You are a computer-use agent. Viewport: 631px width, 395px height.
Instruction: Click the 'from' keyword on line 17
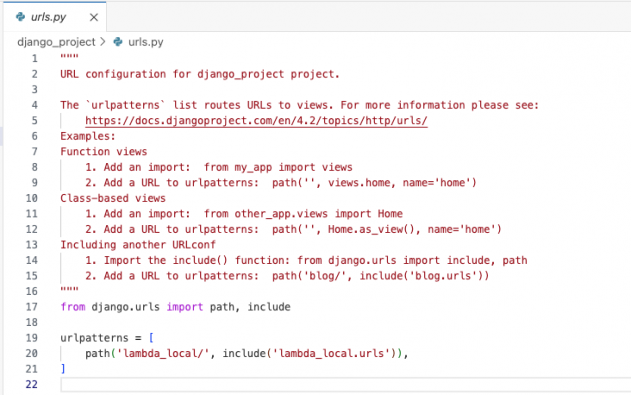tap(73, 307)
